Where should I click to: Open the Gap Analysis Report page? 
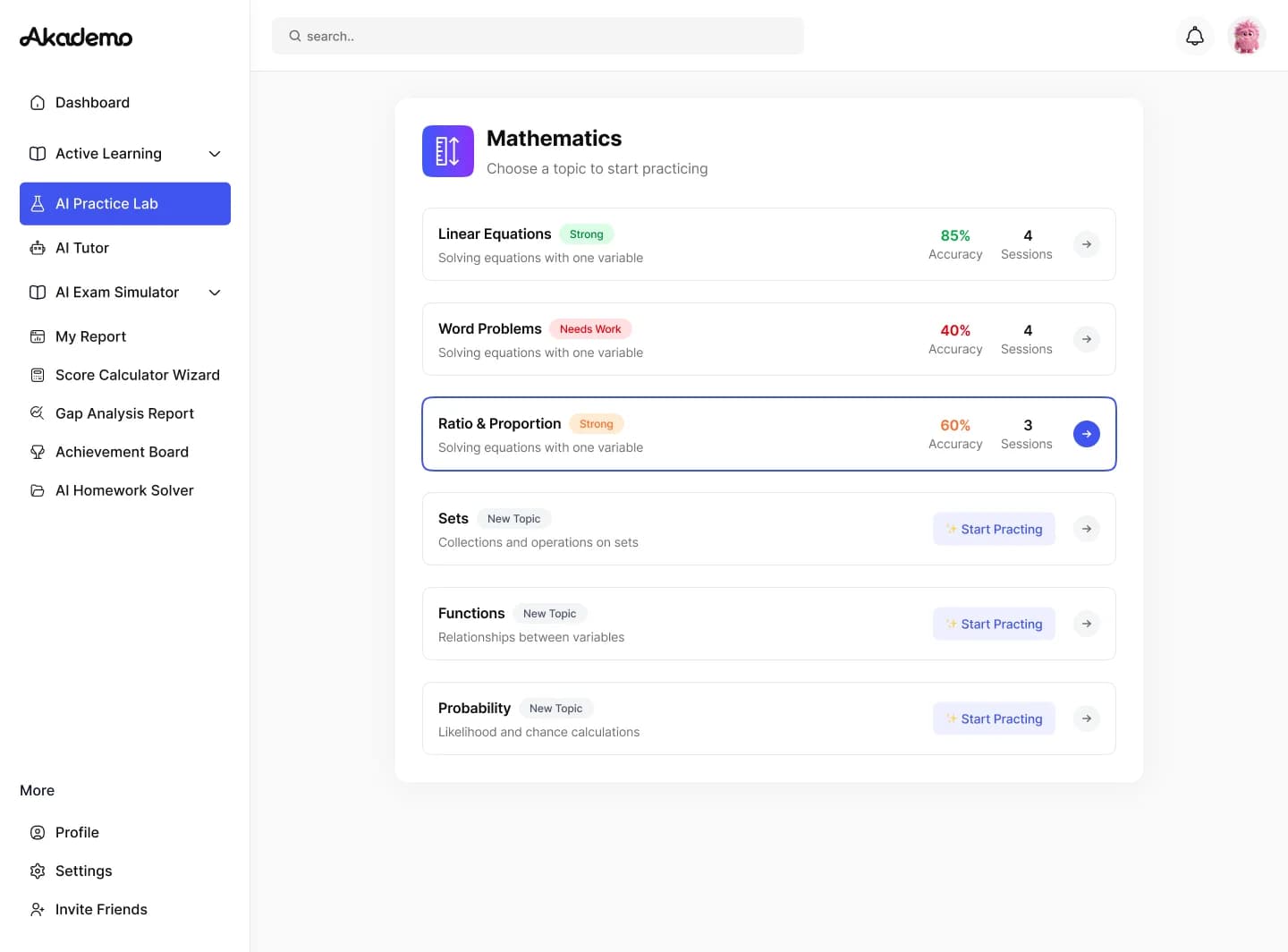point(124,413)
